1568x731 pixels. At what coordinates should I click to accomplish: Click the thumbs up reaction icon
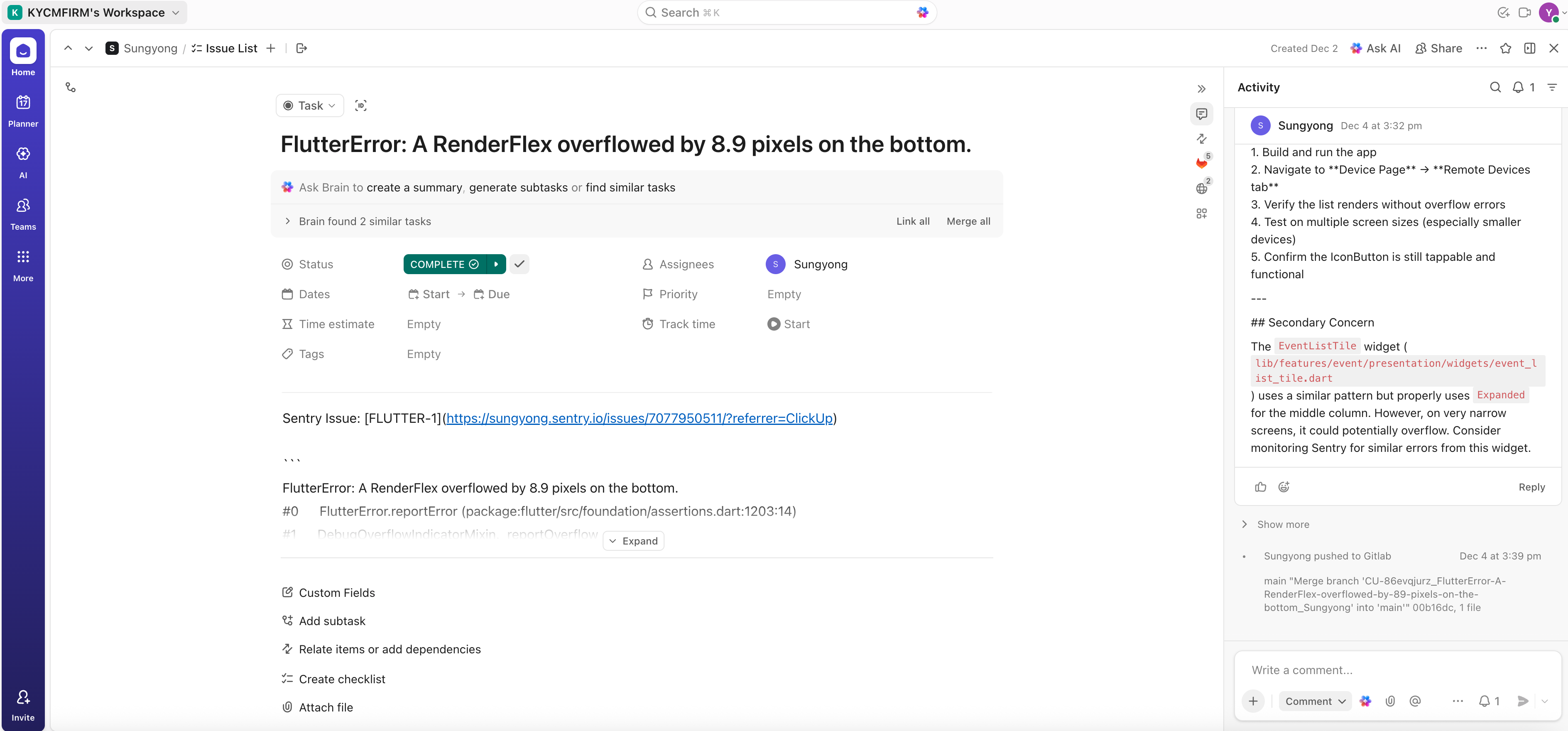click(x=1260, y=487)
